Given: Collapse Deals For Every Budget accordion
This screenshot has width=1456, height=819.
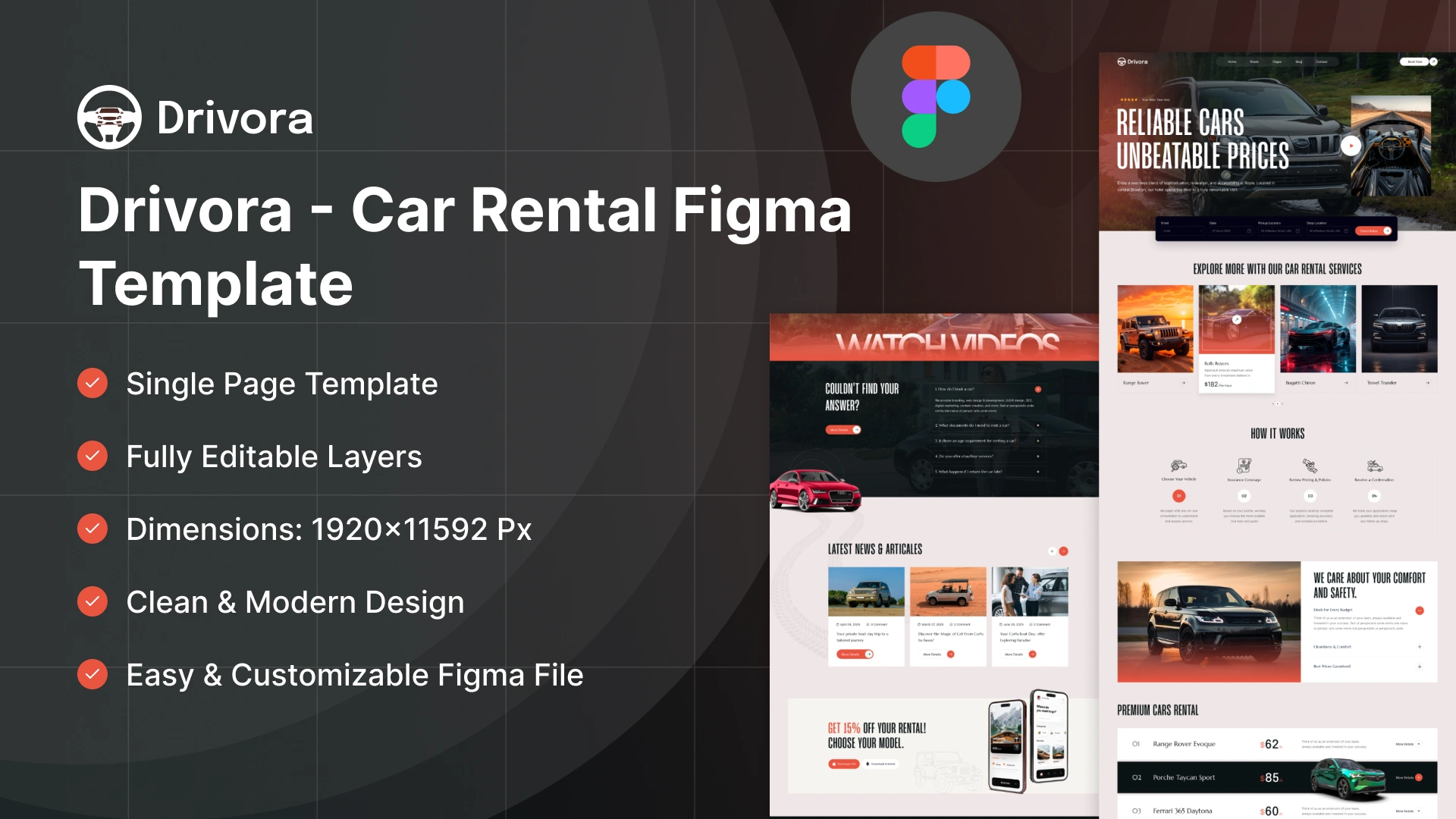Looking at the screenshot, I should (1420, 610).
